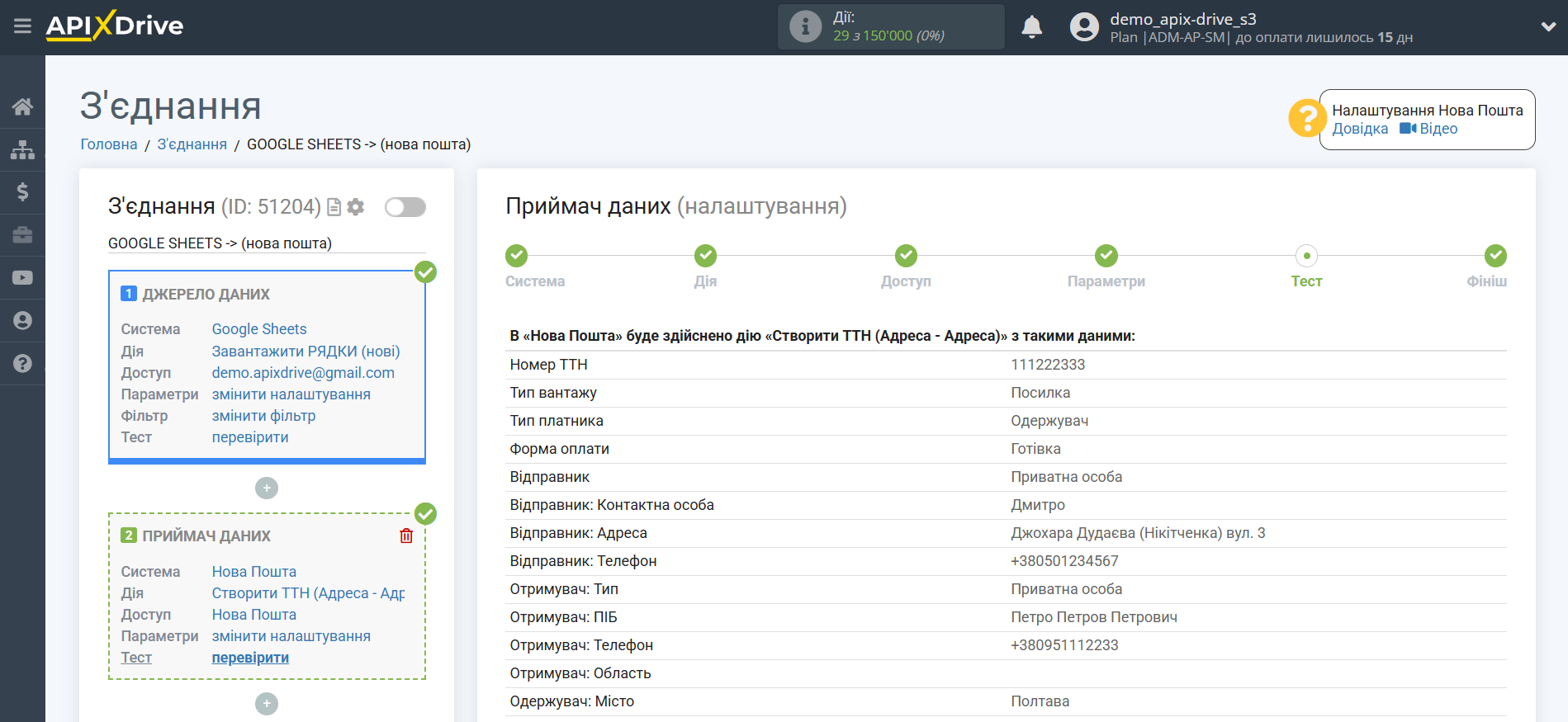Click the connection document copy icon
This screenshot has height=722, width=1568.
click(334, 207)
